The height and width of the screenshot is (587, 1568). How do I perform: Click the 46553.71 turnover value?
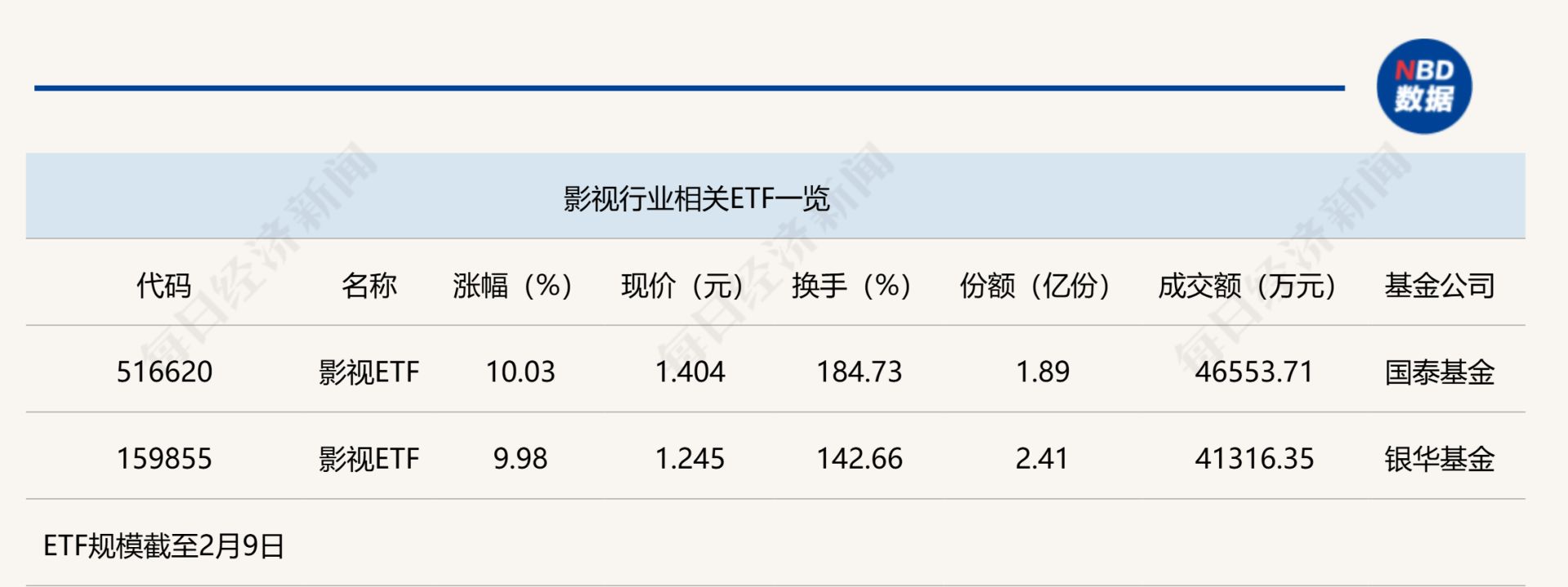[1253, 372]
